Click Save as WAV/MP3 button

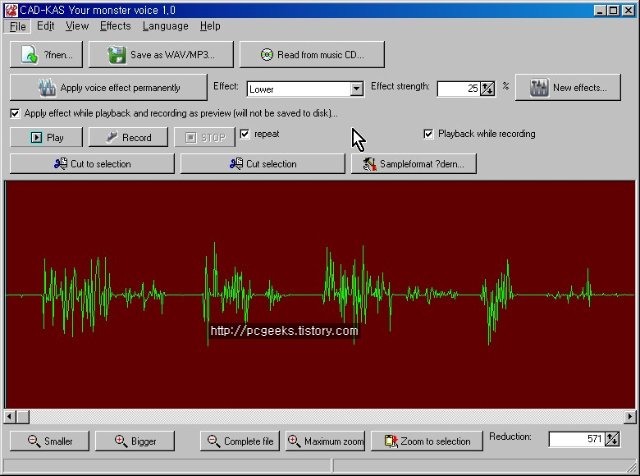coord(161,54)
